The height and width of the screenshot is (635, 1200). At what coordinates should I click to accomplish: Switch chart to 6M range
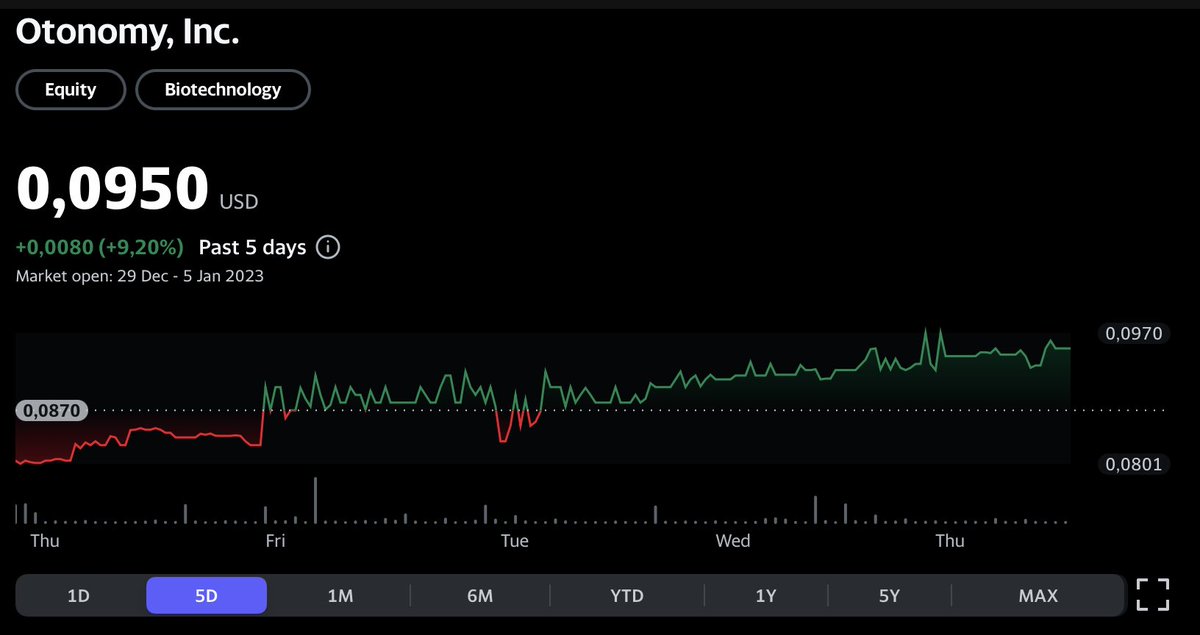pos(480,595)
